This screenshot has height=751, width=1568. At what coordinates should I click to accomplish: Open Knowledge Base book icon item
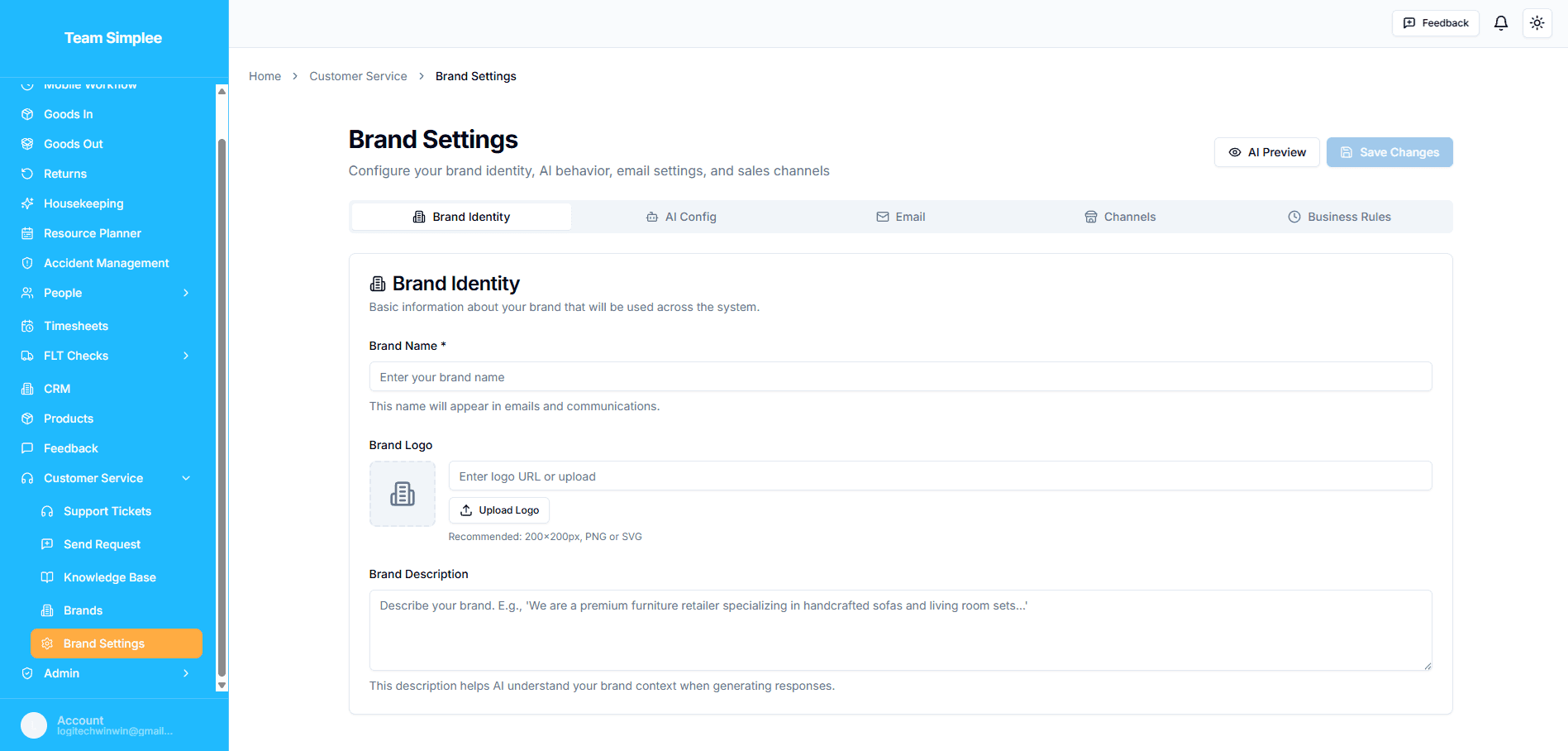(109, 577)
